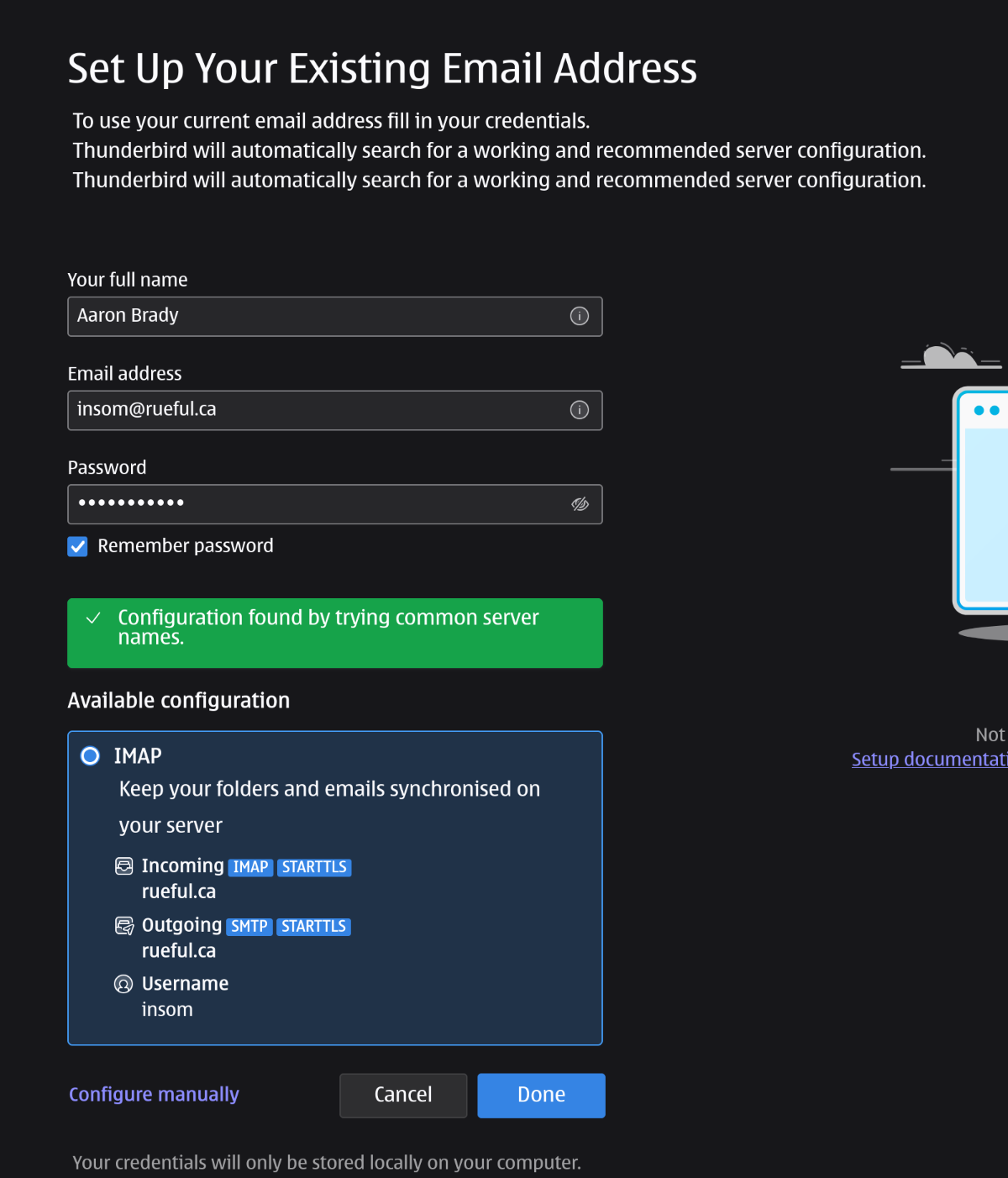Click the Cancel button
Viewport: 1008px width, 1178px height.
tap(402, 1095)
